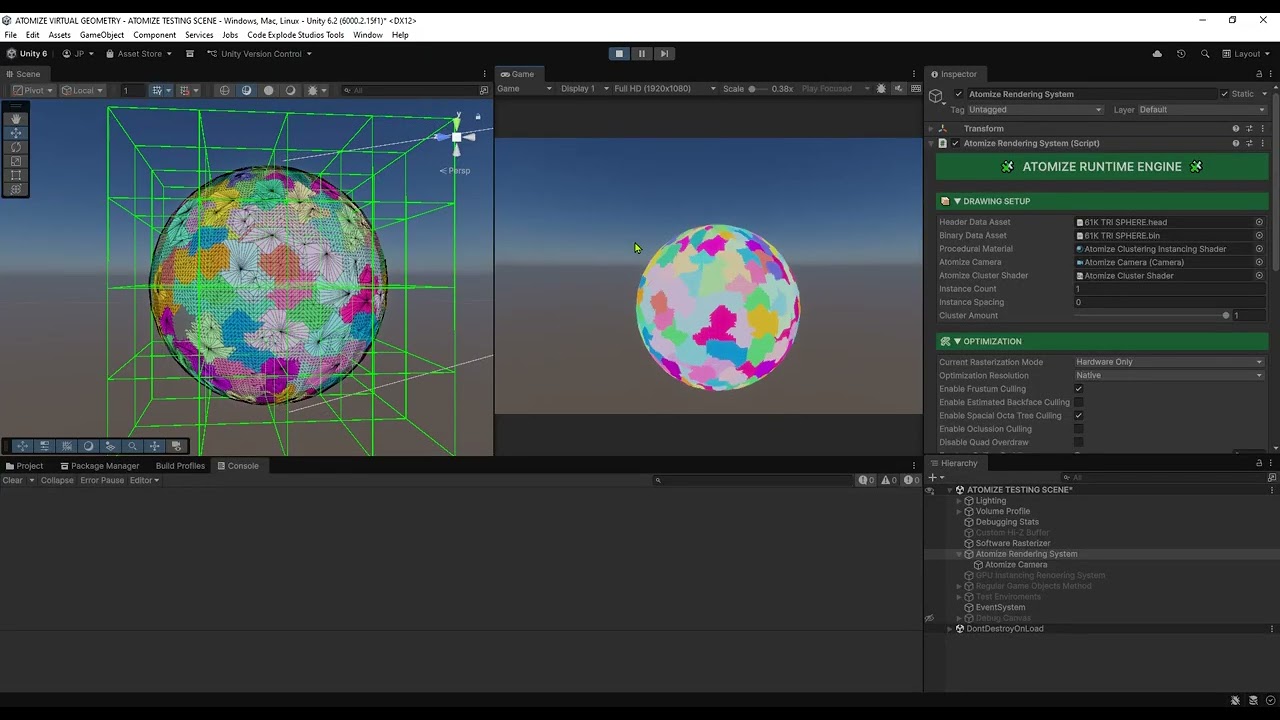Disable Spacial Octa Tree Culling checkbox

click(x=1078, y=415)
